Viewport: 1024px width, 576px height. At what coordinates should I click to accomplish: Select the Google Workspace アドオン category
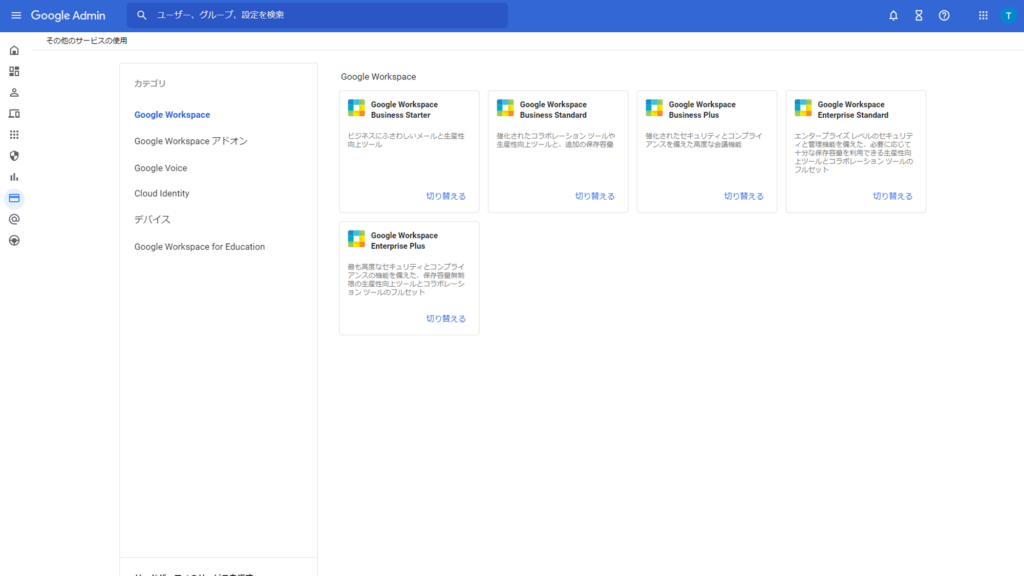point(191,141)
